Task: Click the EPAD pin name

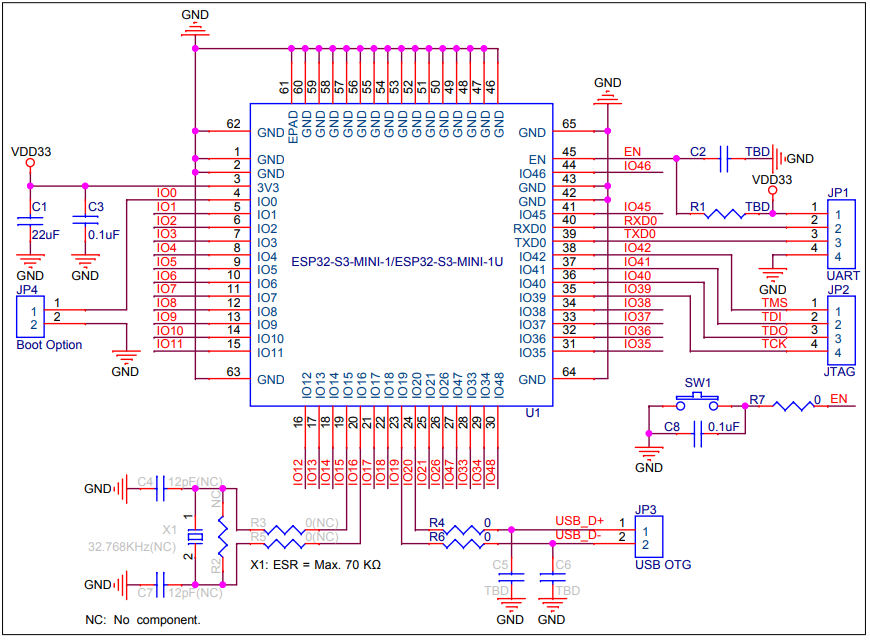Action: tap(294, 127)
